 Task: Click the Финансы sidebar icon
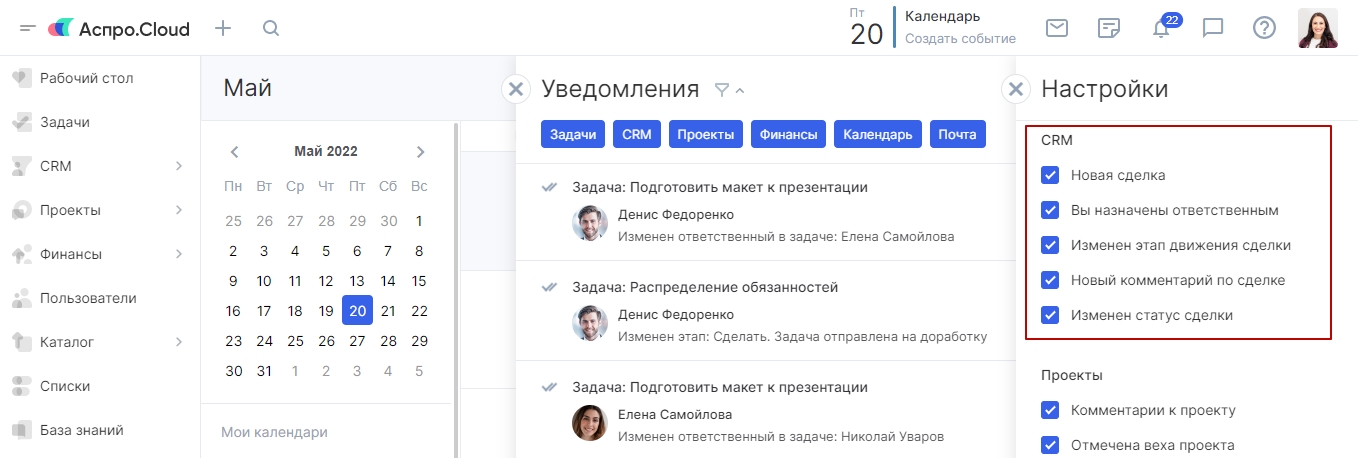click(22, 254)
